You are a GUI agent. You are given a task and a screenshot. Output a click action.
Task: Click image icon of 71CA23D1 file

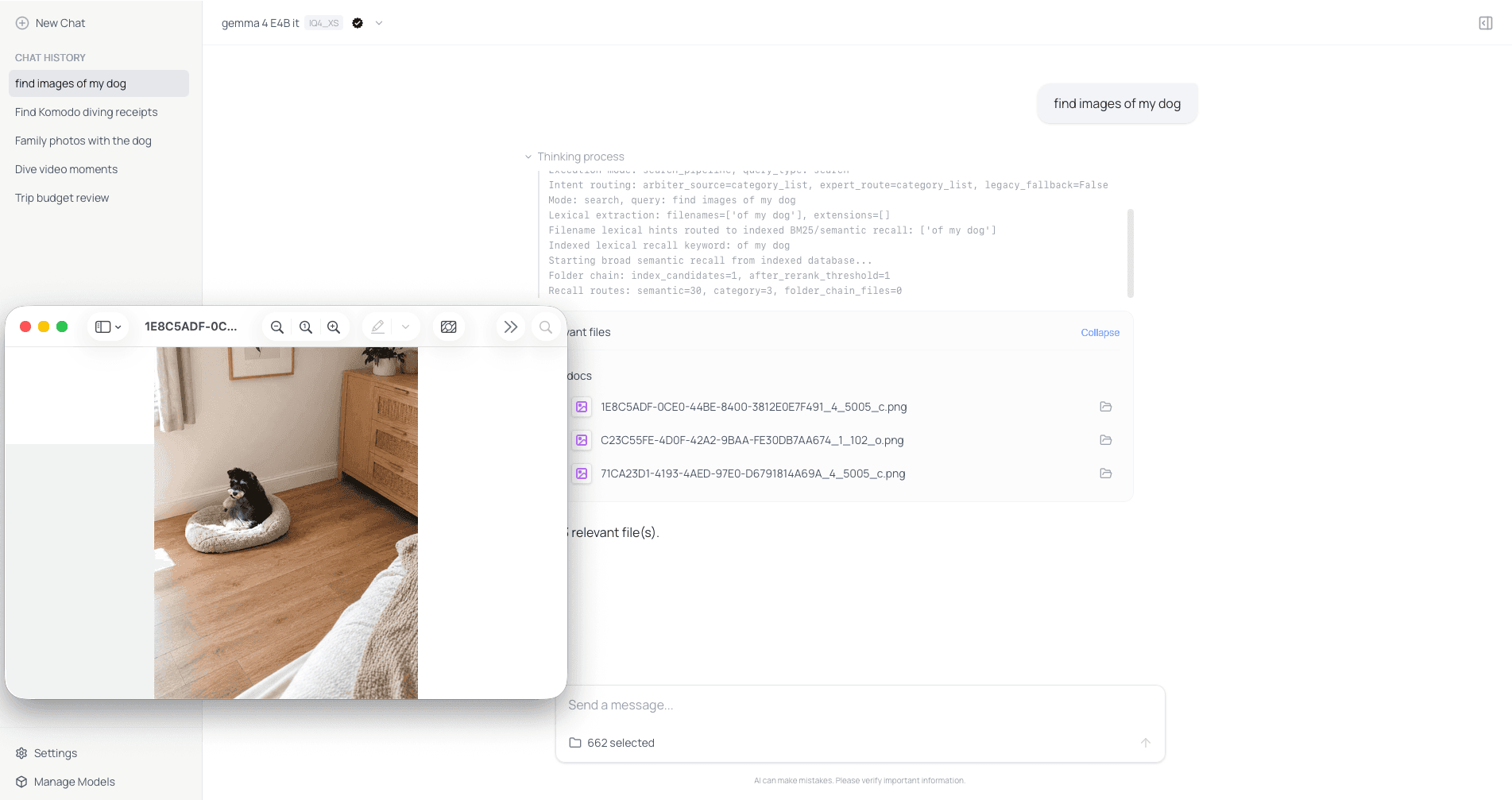pos(582,473)
